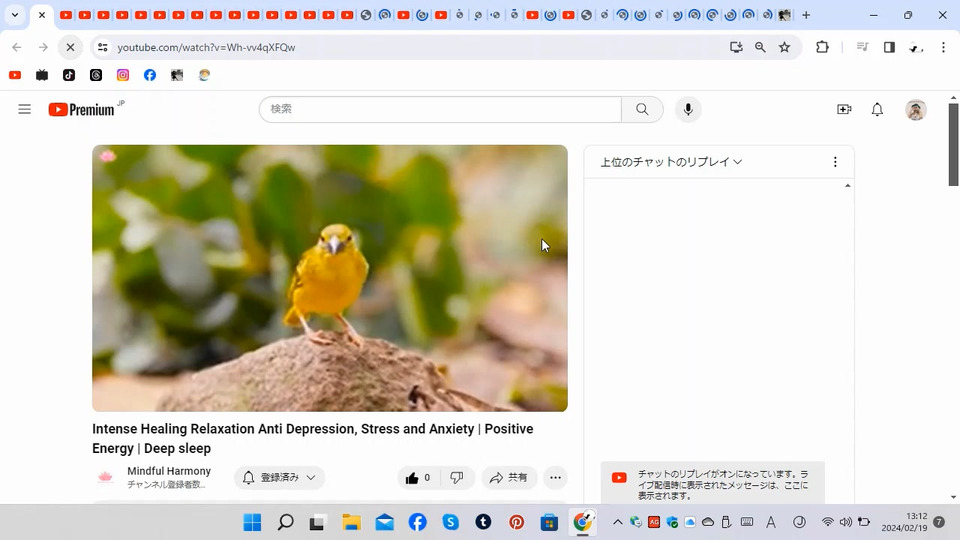Open Pinterest from taskbar

[x=517, y=522]
